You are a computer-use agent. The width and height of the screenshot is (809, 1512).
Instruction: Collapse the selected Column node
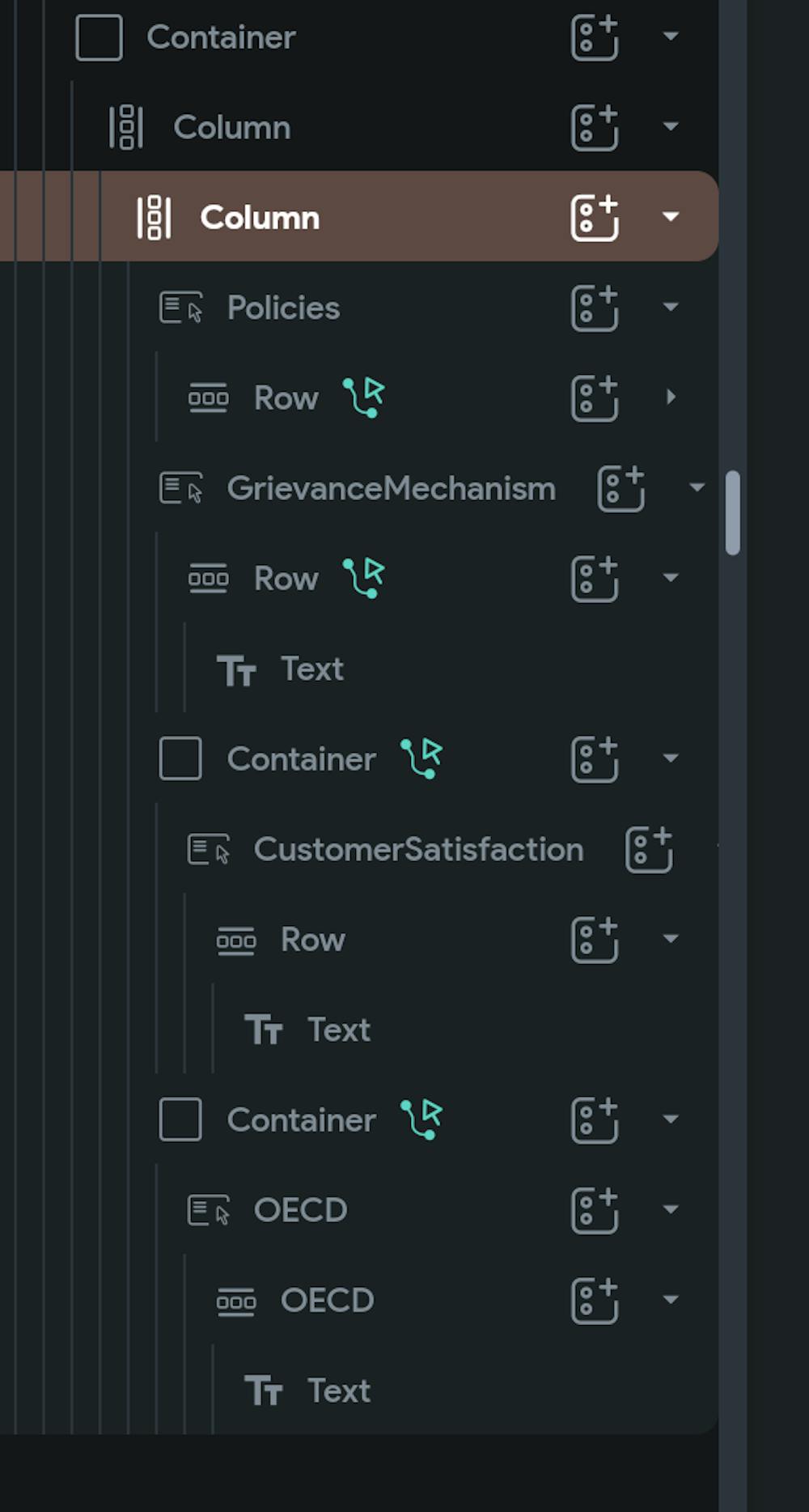[x=671, y=217]
